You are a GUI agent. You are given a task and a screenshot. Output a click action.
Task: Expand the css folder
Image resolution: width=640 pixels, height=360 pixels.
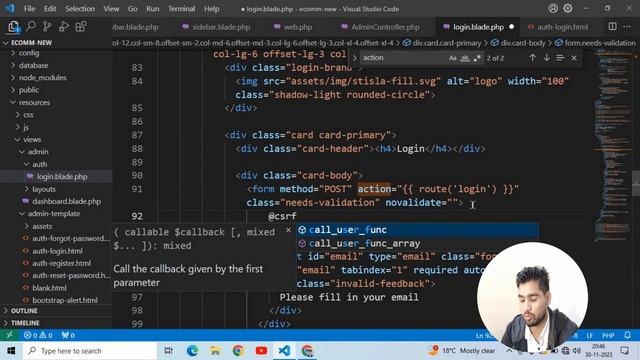pos(56,114)
